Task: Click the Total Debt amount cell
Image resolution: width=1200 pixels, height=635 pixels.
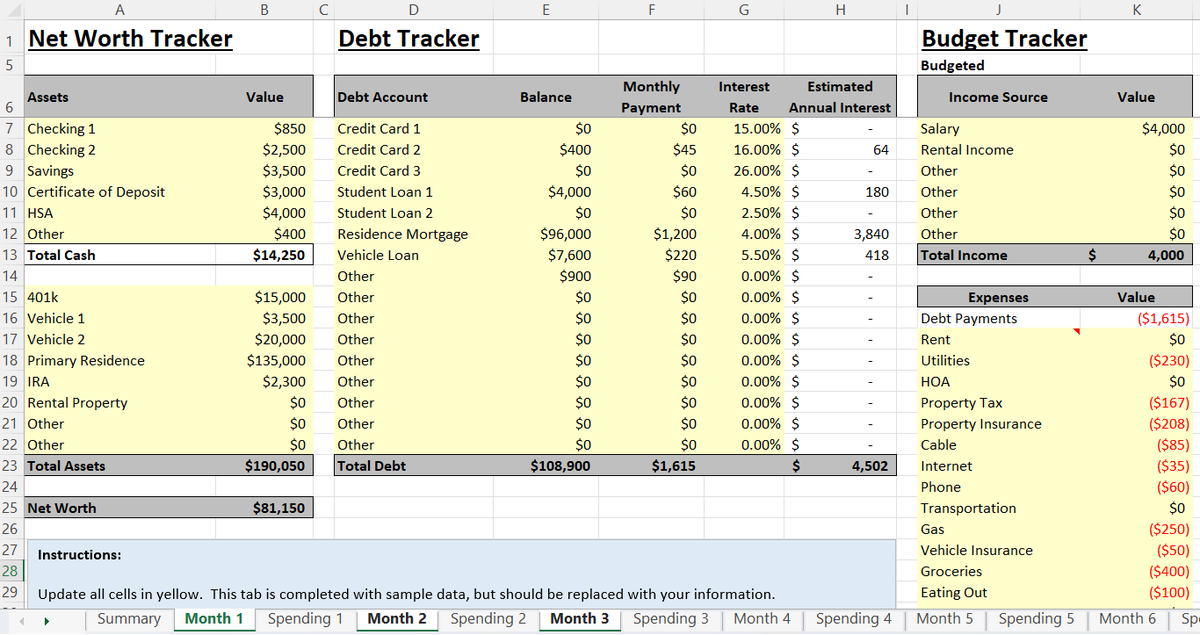Action: (x=545, y=465)
